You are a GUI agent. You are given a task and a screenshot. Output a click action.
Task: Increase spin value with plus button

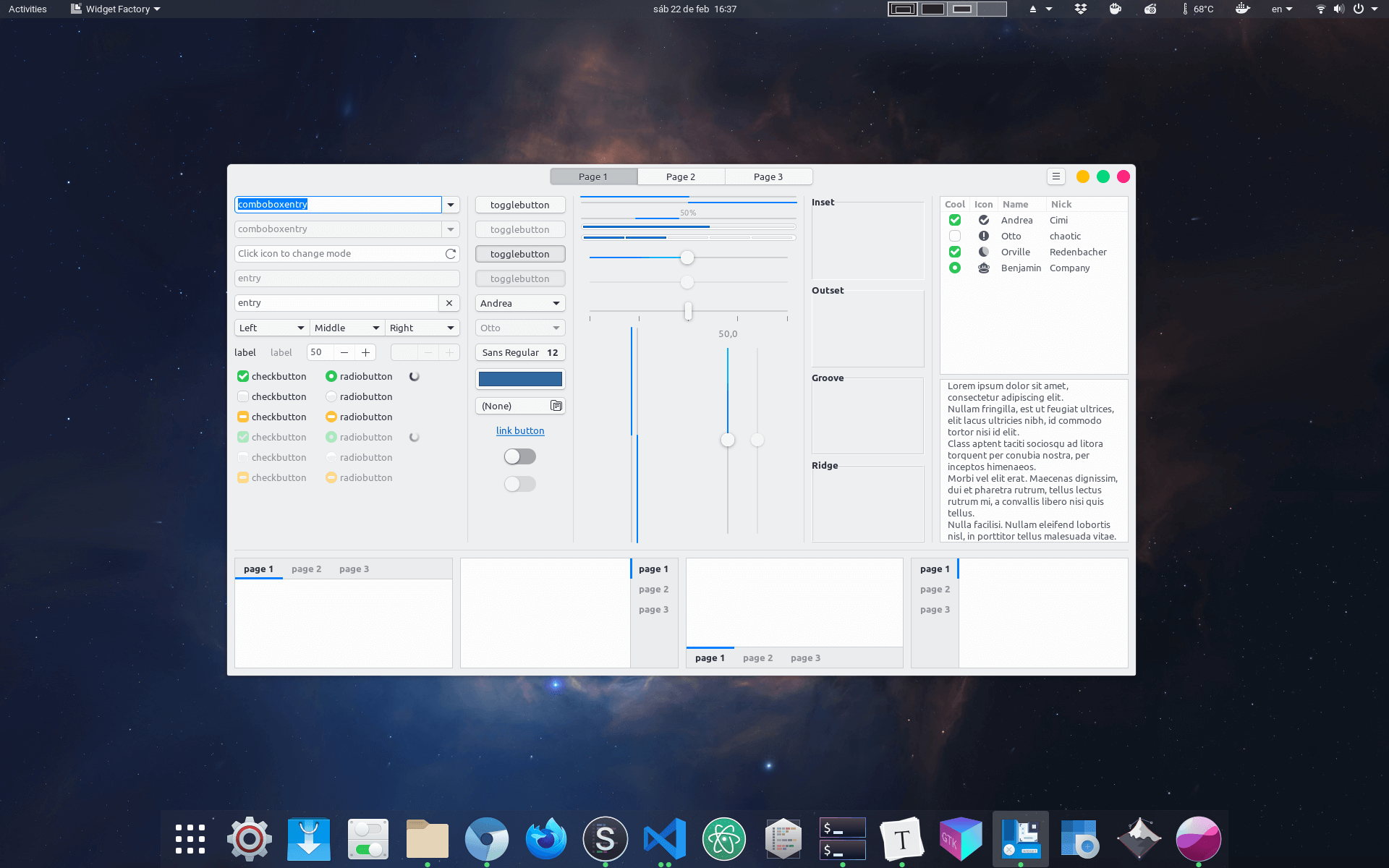[366, 352]
